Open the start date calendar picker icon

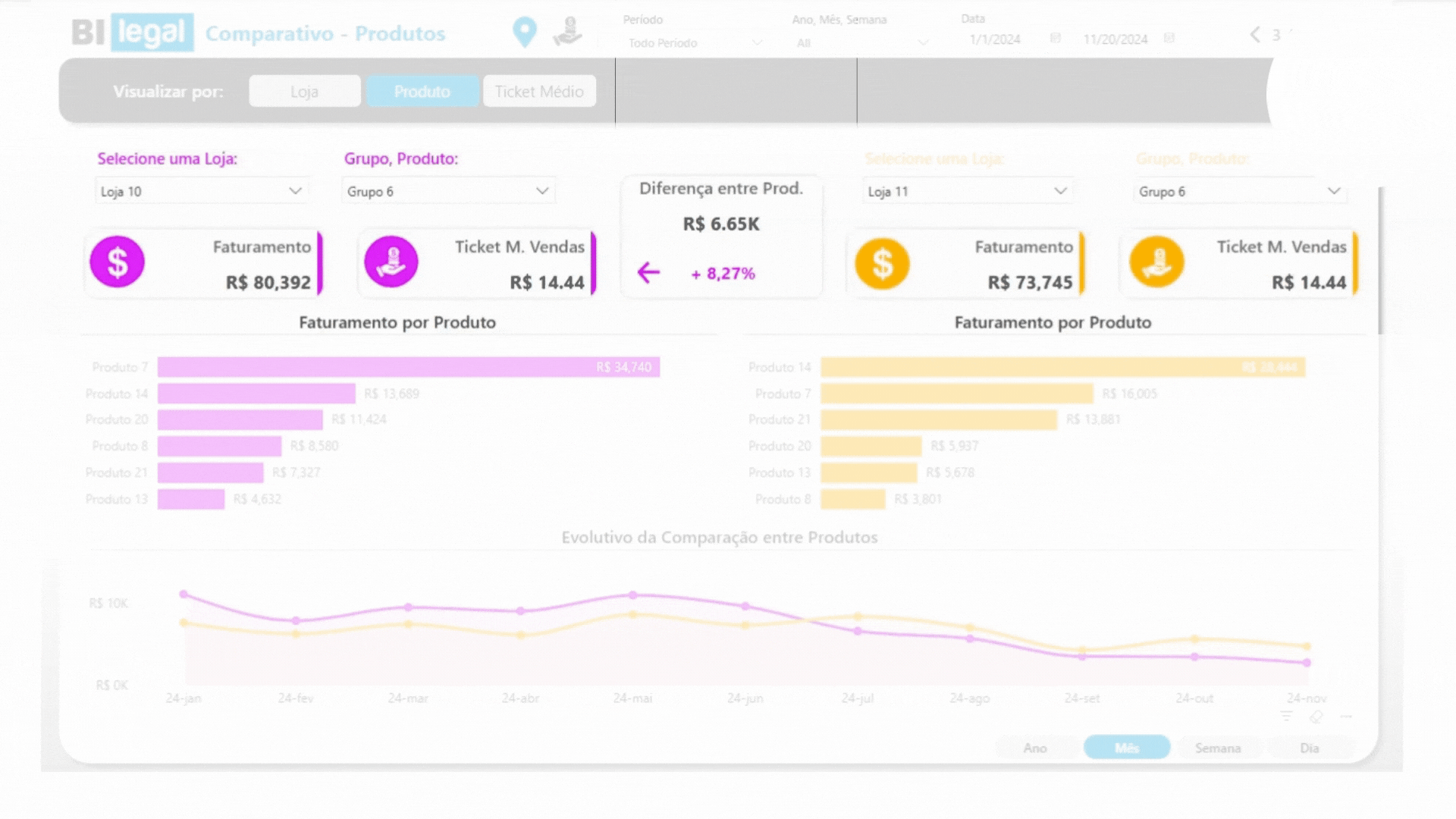click(x=1055, y=38)
